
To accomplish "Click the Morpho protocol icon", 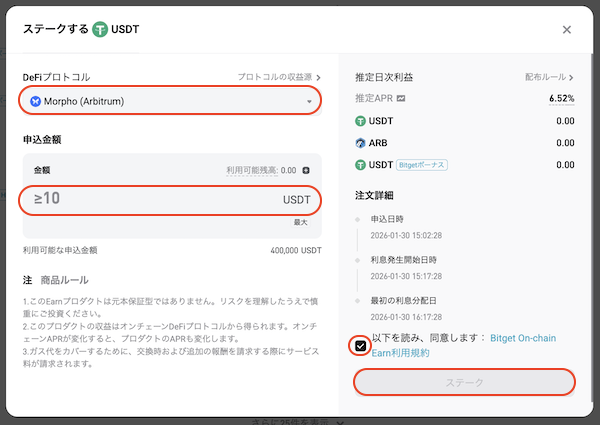I will [x=36, y=101].
